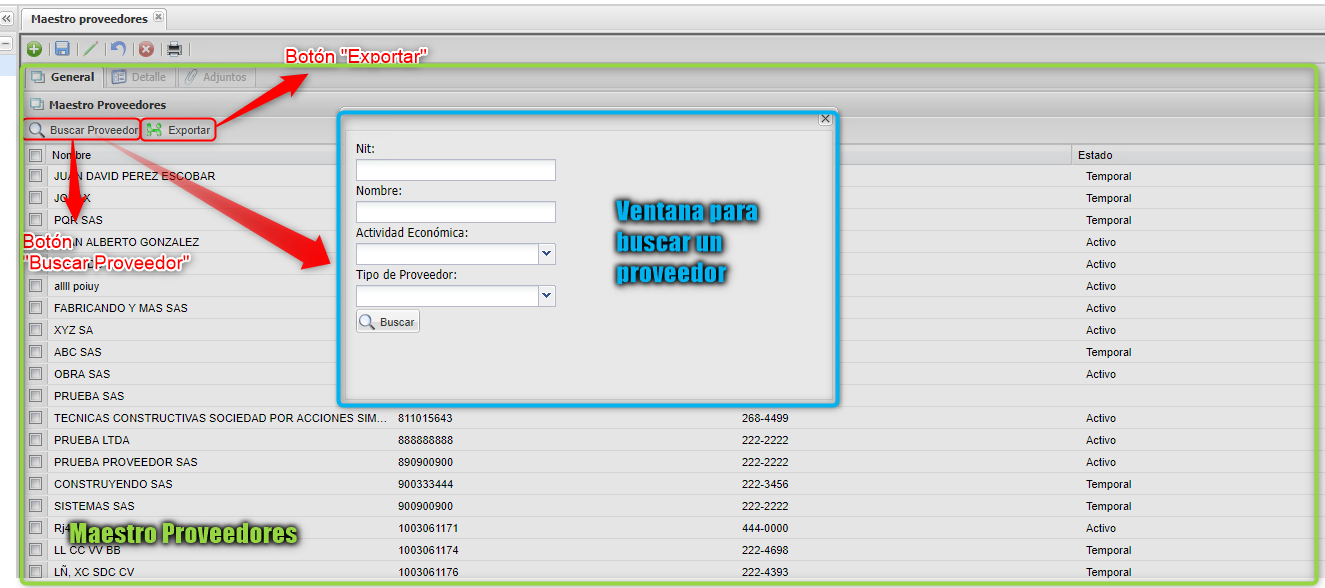Check the FABRICANDO Y MAS SAS row
Image resolution: width=1325 pixels, height=588 pixels.
pos(36,308)
